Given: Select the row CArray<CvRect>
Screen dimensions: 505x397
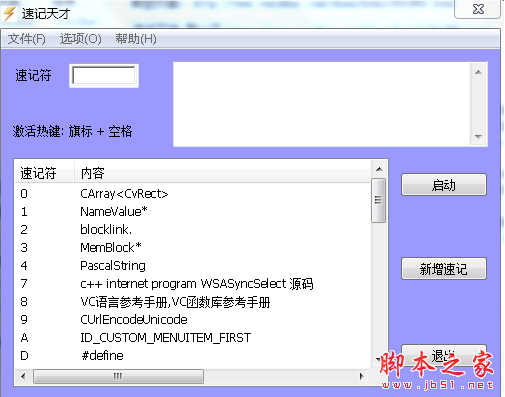Looking at the screenshot, I should (x=193, y=194).
